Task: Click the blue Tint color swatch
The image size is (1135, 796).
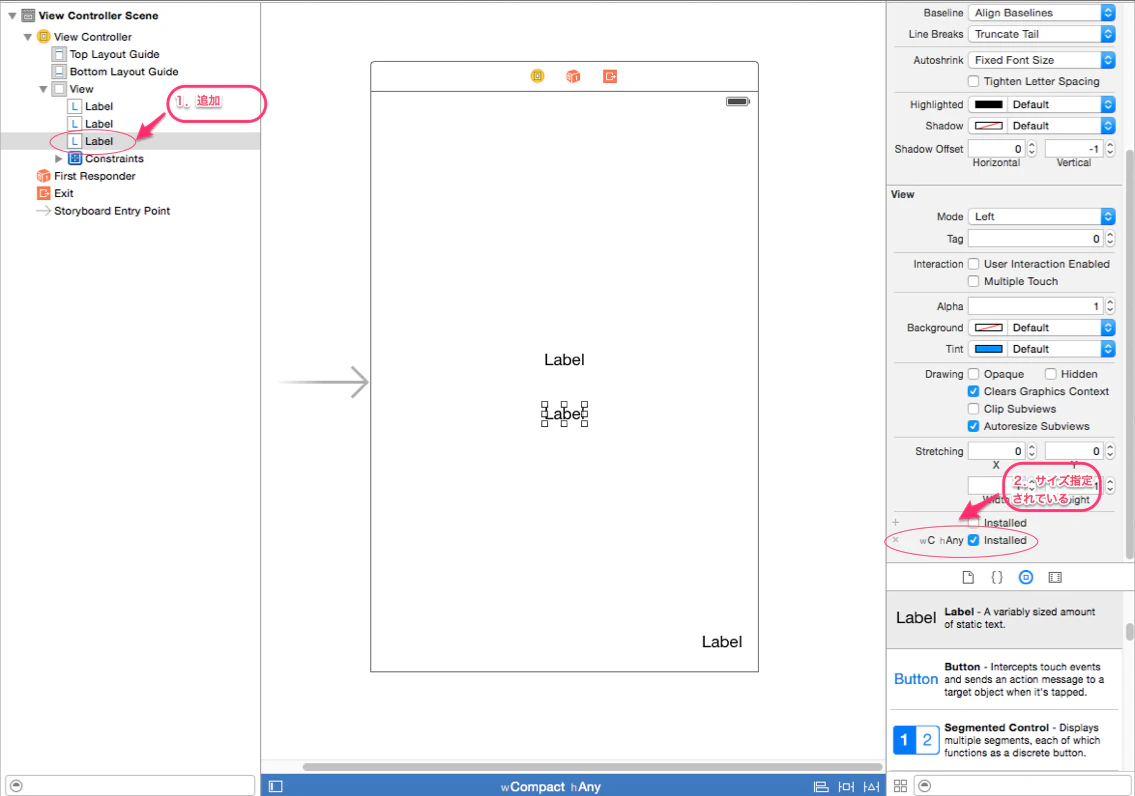Action: point(988,349)
